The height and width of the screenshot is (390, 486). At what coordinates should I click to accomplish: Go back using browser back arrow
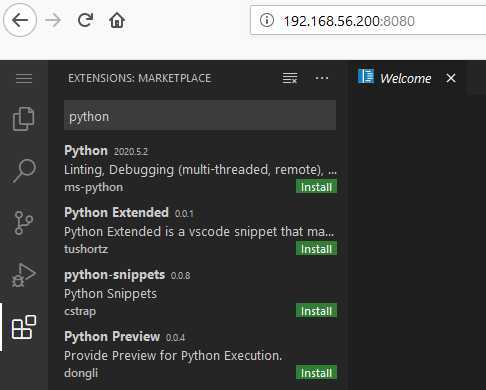point(20,20)
